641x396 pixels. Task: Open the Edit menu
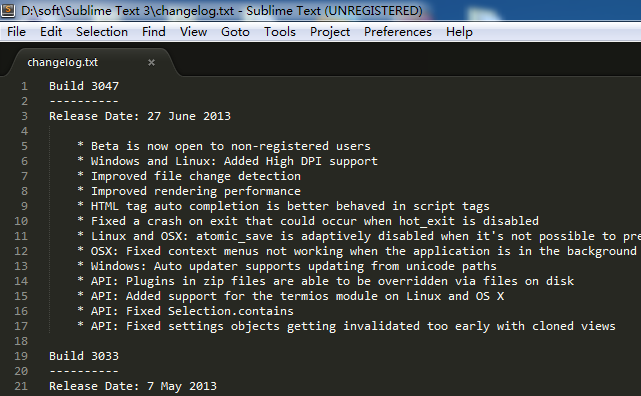(x=51, y=32)
